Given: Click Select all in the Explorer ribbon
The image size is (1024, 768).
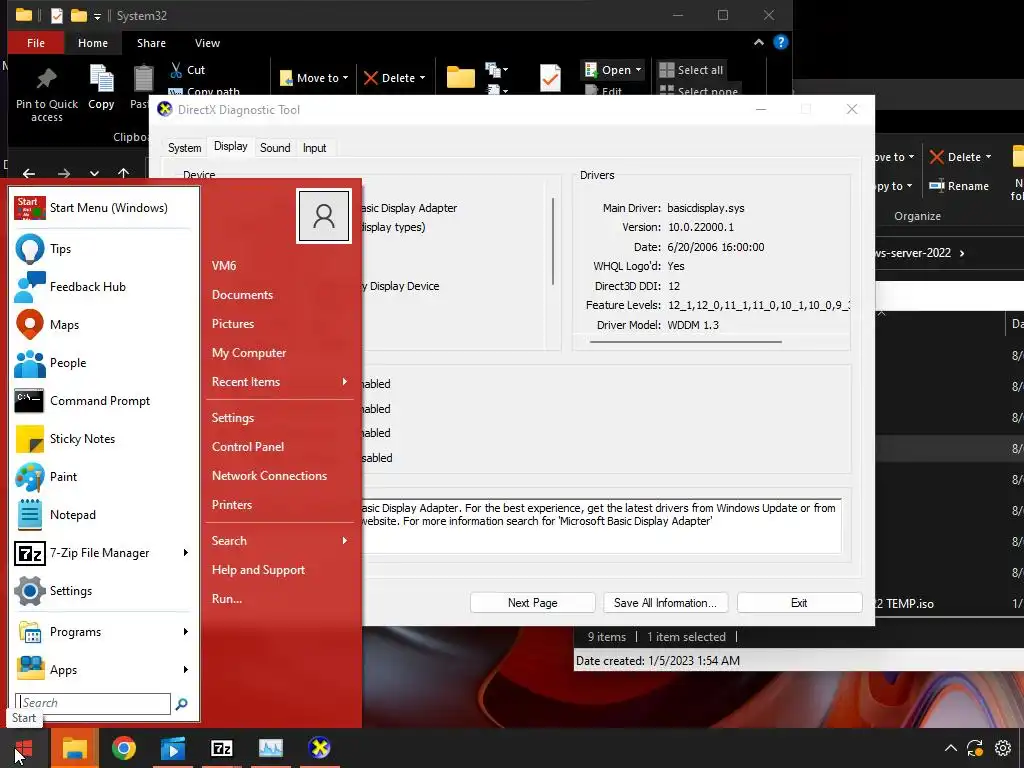Looking at the screenshot, I should click(x=692, y=70).
